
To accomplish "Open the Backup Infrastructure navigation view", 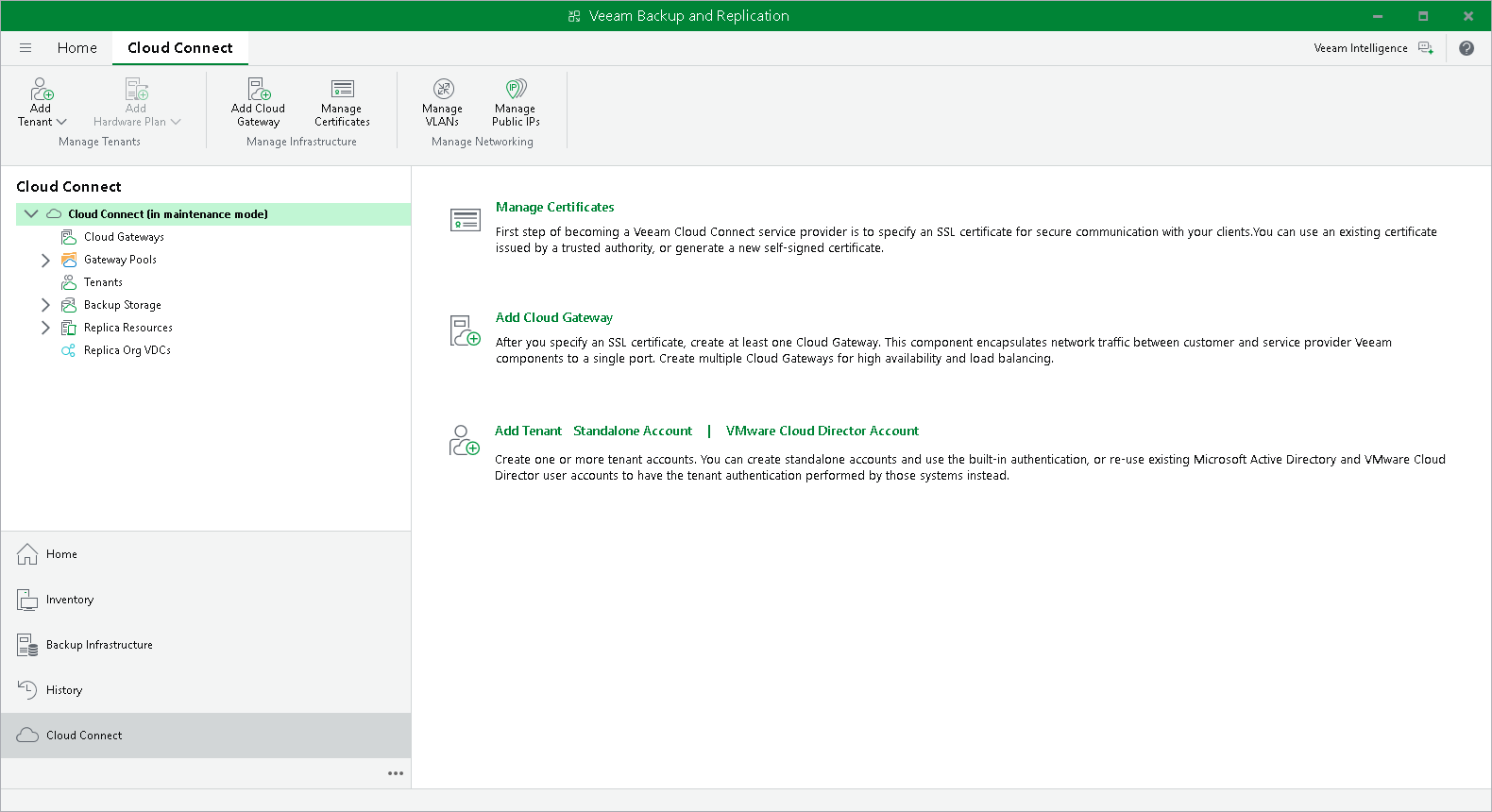I will pos(206,645).
